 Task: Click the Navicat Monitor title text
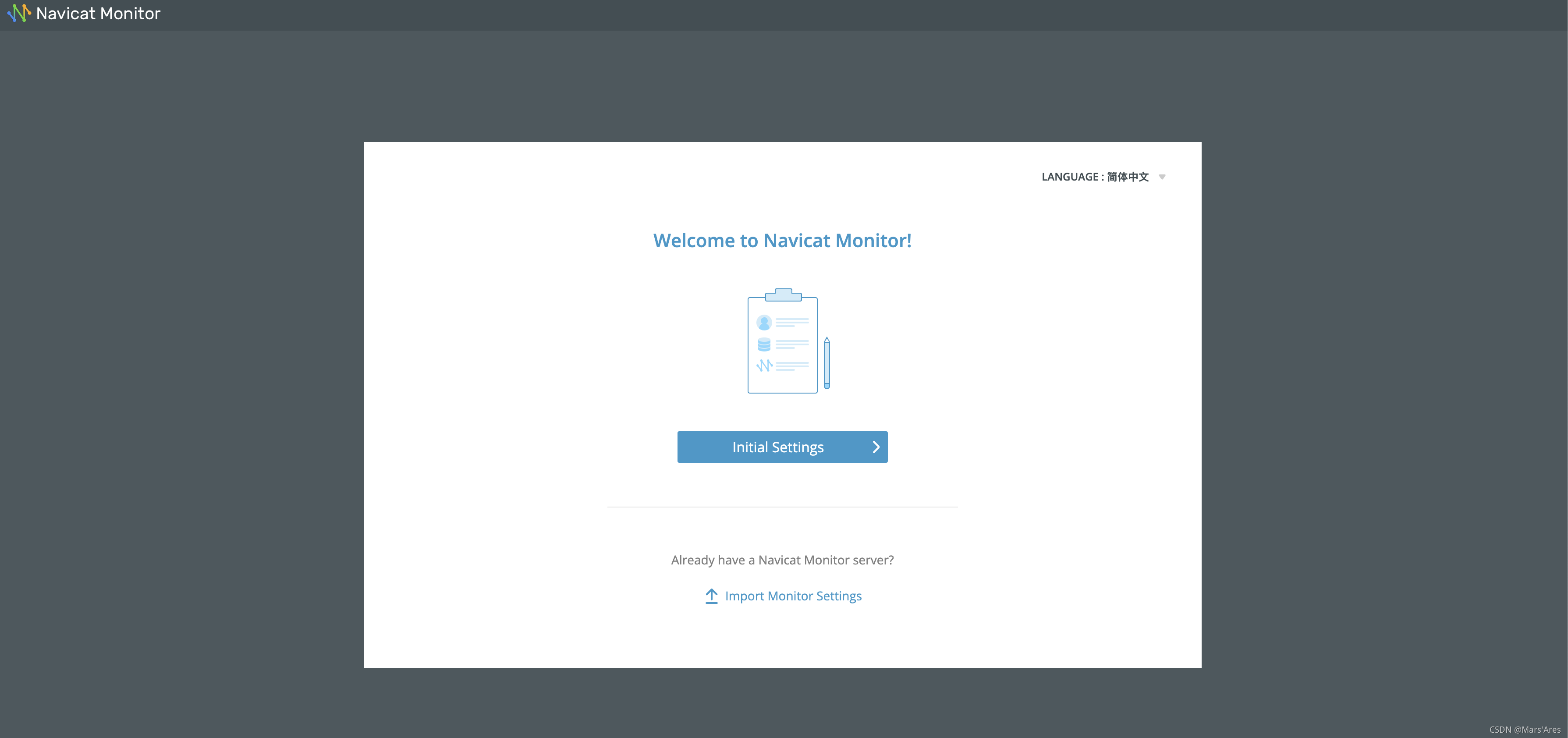(98, 14)
